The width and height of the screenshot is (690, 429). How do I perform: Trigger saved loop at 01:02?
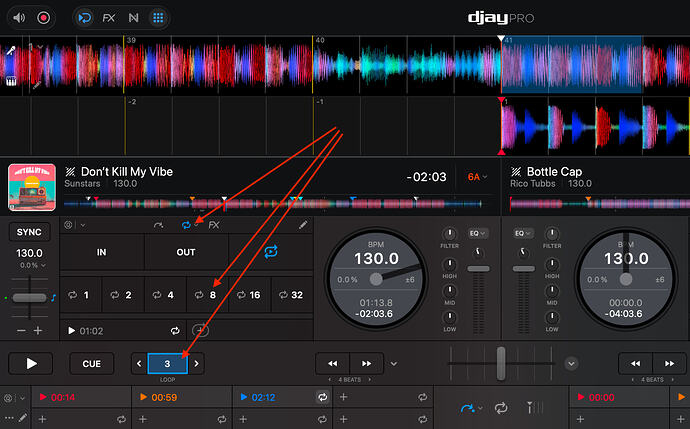86,331
